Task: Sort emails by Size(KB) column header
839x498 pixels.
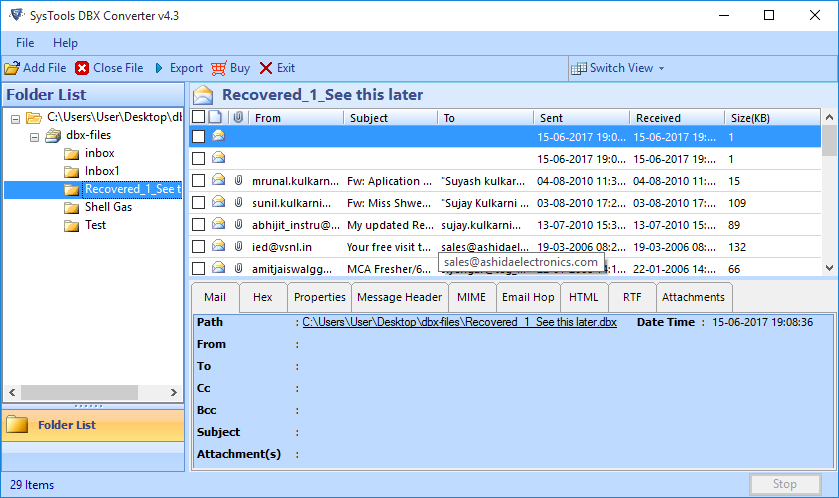Action: tap(772, 118)
